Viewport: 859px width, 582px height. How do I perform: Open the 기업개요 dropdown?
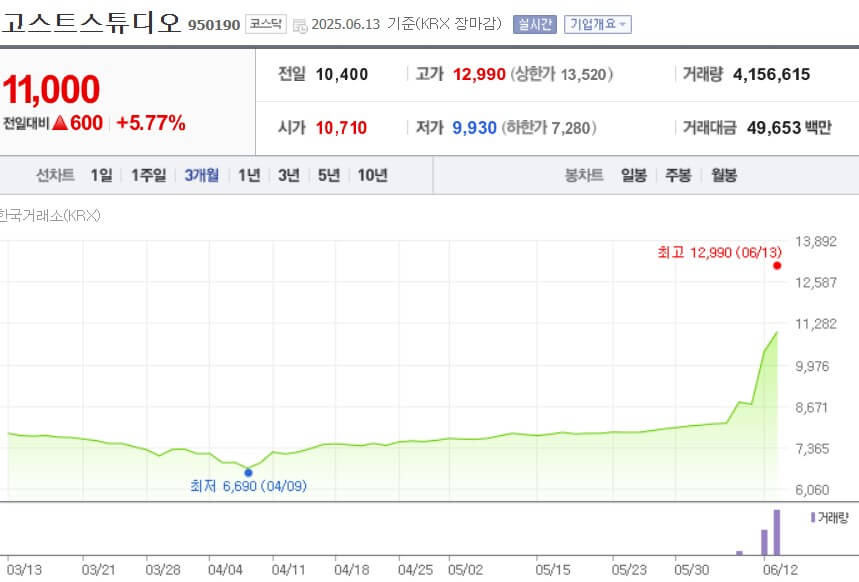pos(597,22)
